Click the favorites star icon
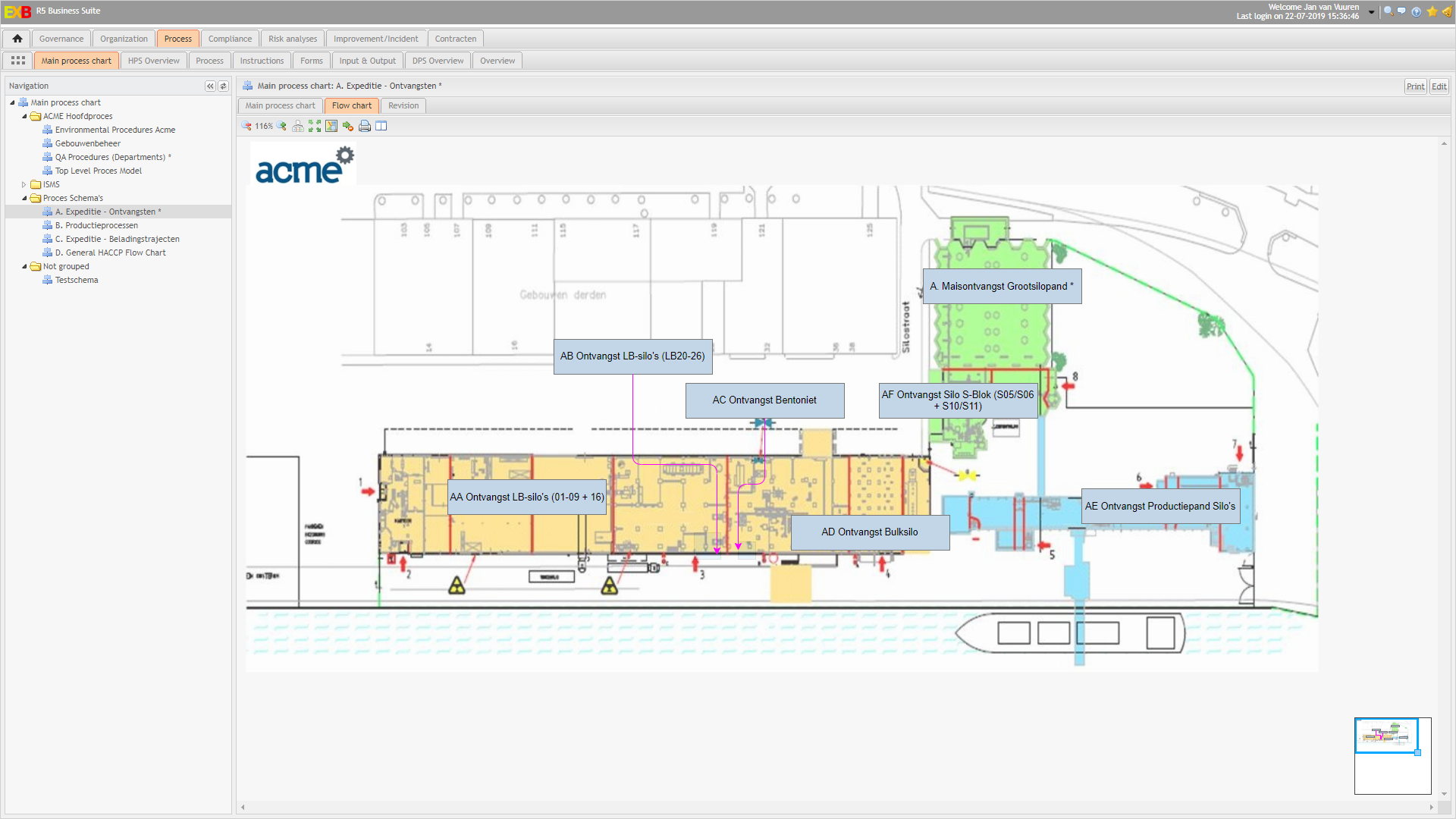 (1432, 11)
